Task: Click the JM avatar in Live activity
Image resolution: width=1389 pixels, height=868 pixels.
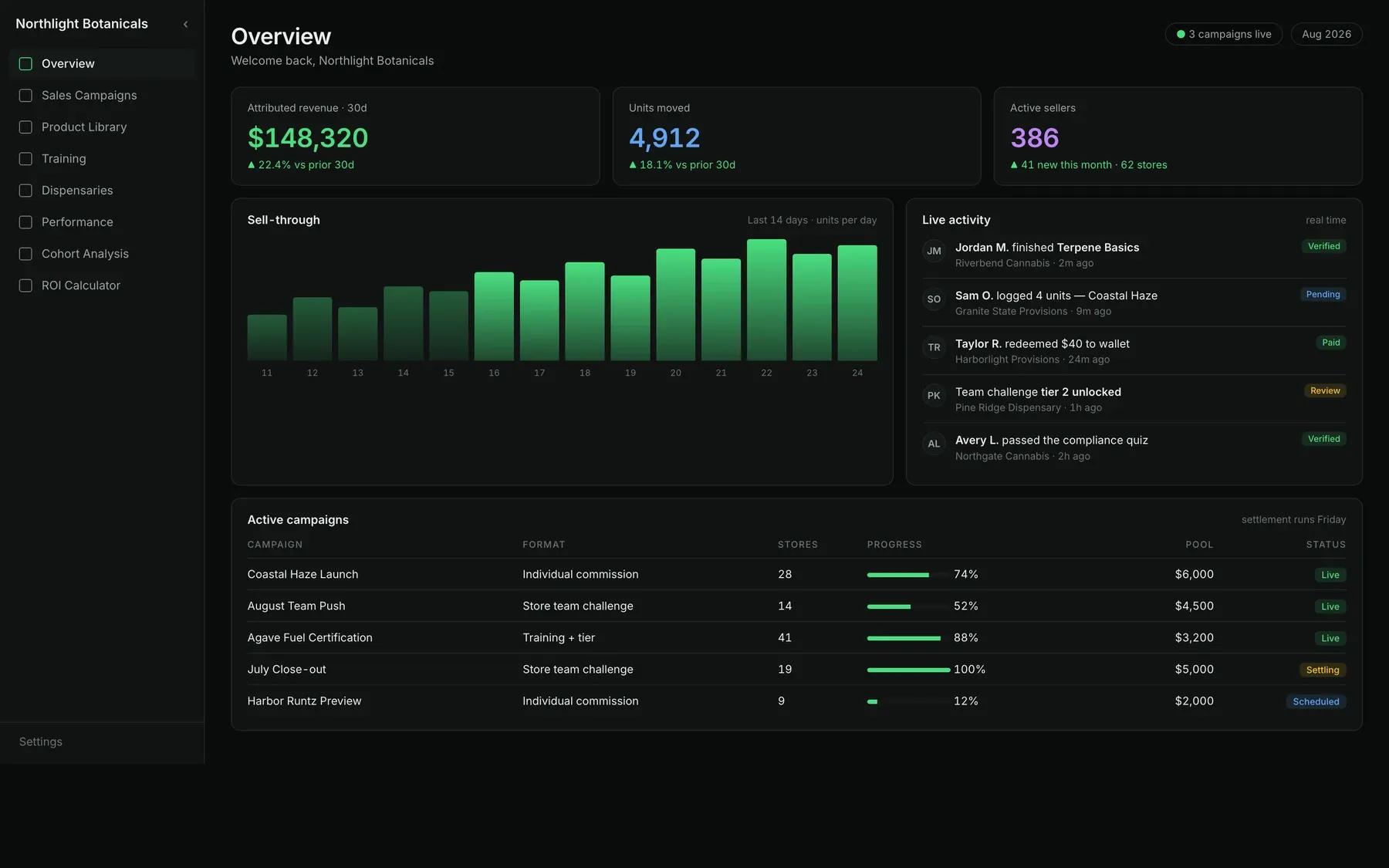Action: [934, 251]
